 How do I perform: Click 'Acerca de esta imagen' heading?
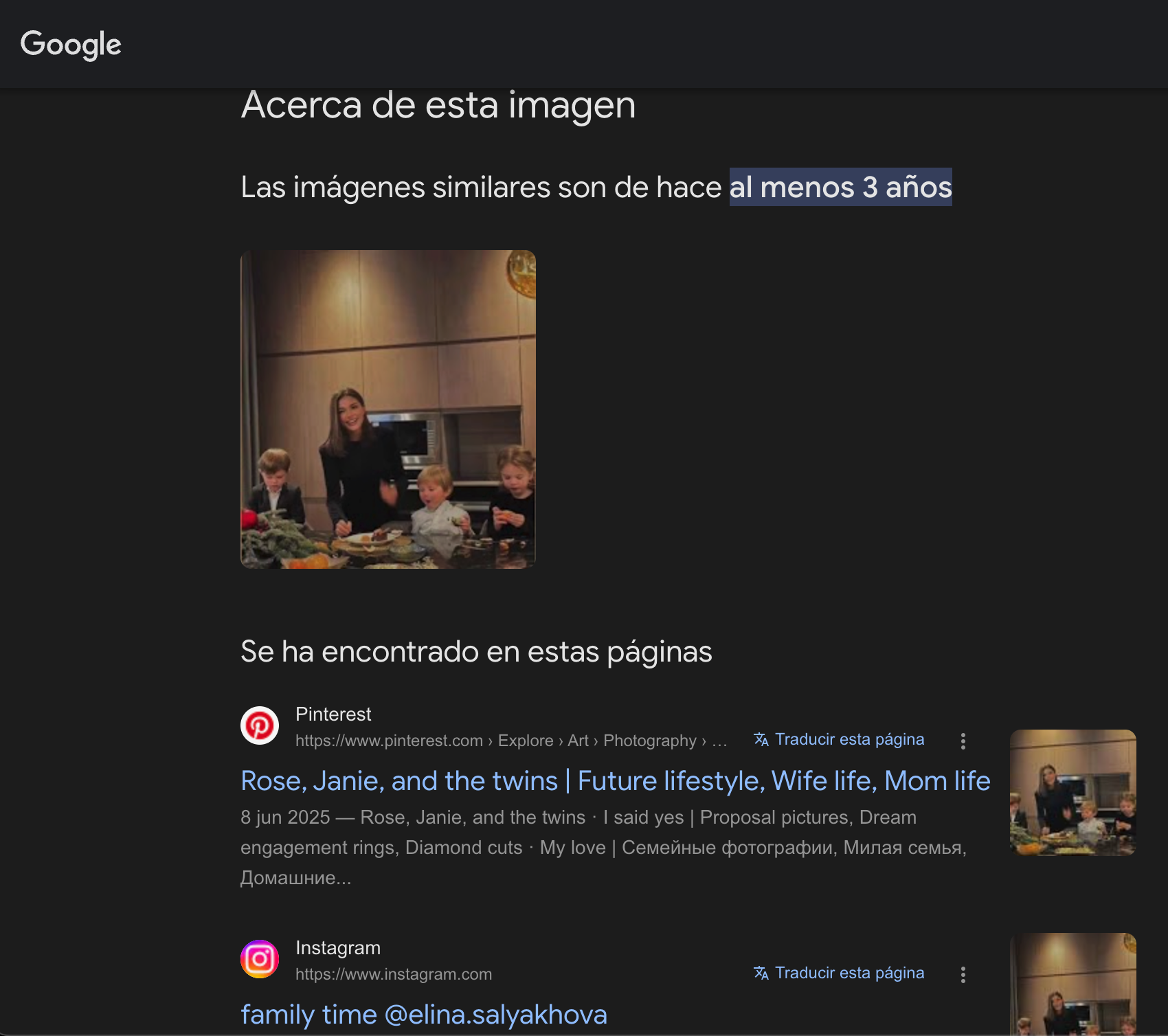438,105
